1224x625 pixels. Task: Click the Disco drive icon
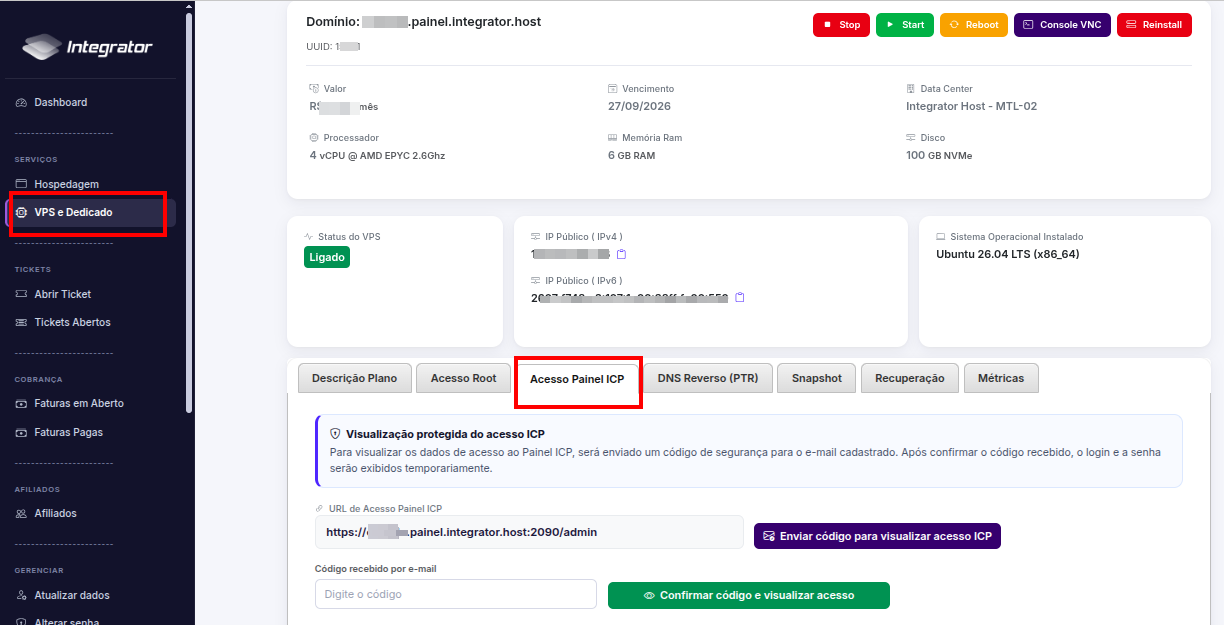[x=911, y=138]
